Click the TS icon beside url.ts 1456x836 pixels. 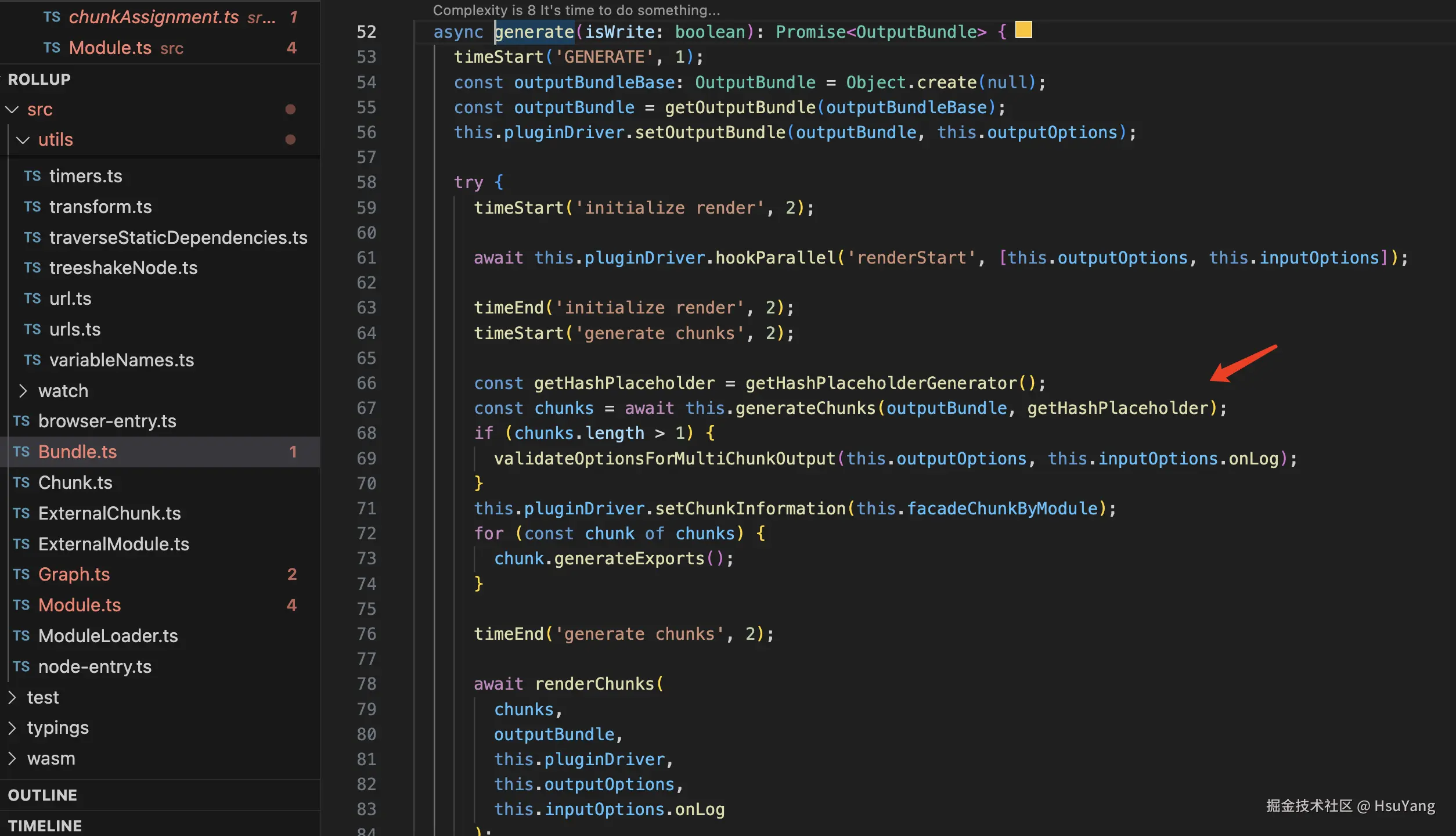pyautogui.click(x=33, y=298)
